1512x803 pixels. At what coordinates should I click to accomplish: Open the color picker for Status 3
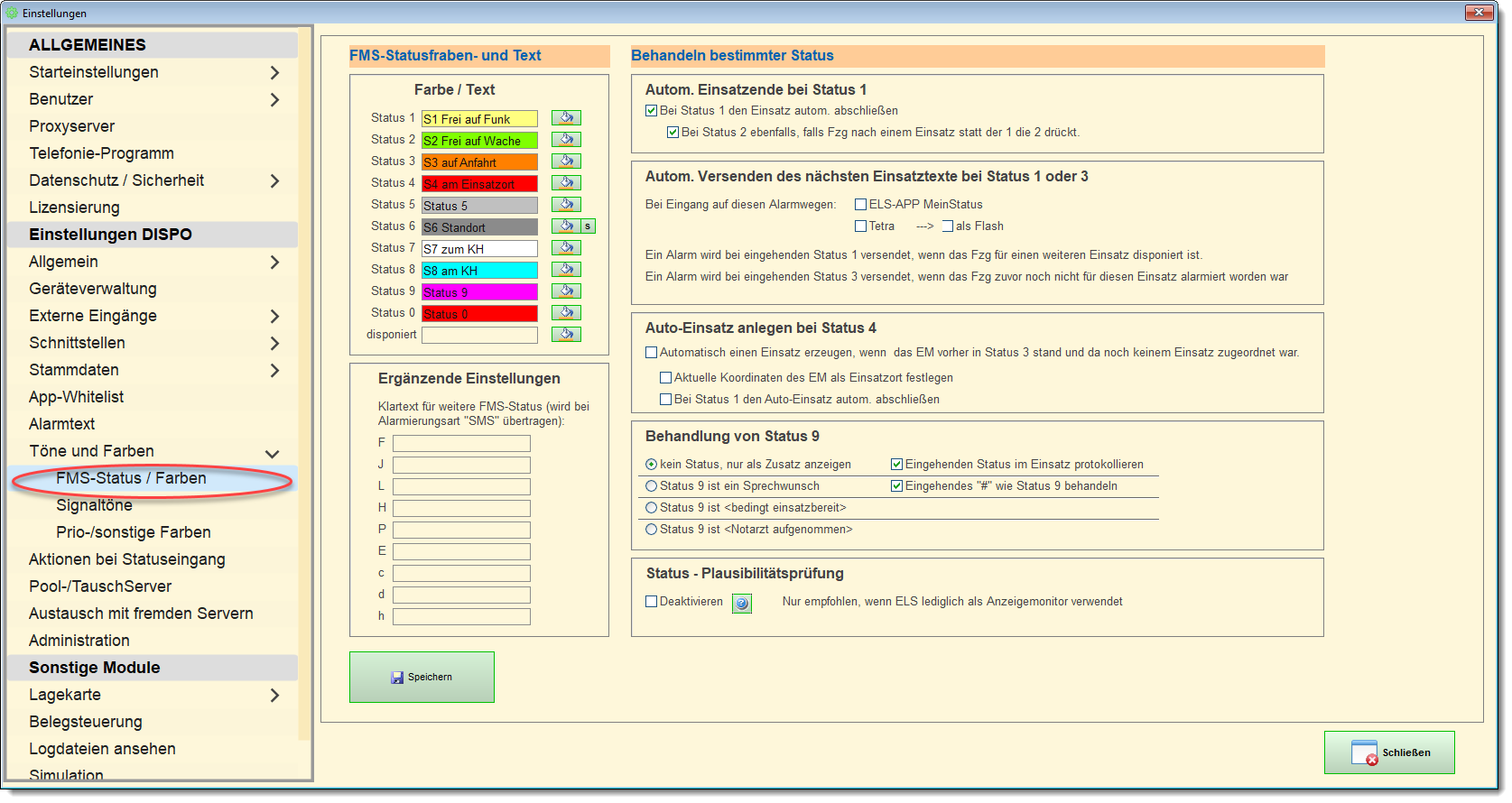point(566,162)
